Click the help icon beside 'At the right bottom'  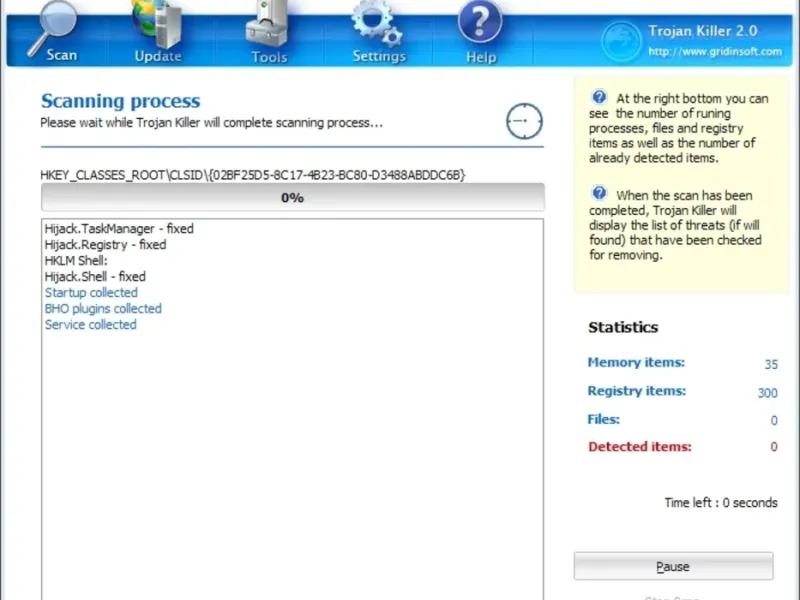click(599, 97)
